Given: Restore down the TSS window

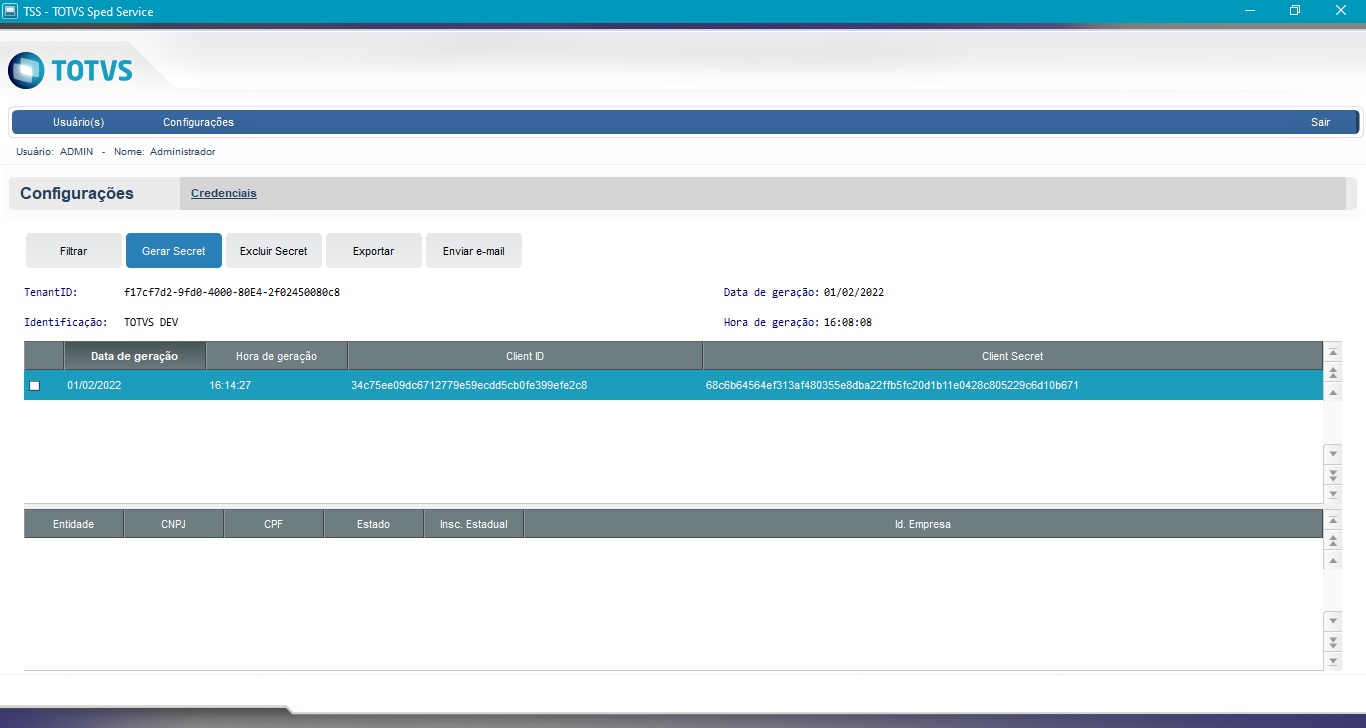Looking at the screenshot, I should [x=1295, y=11].
